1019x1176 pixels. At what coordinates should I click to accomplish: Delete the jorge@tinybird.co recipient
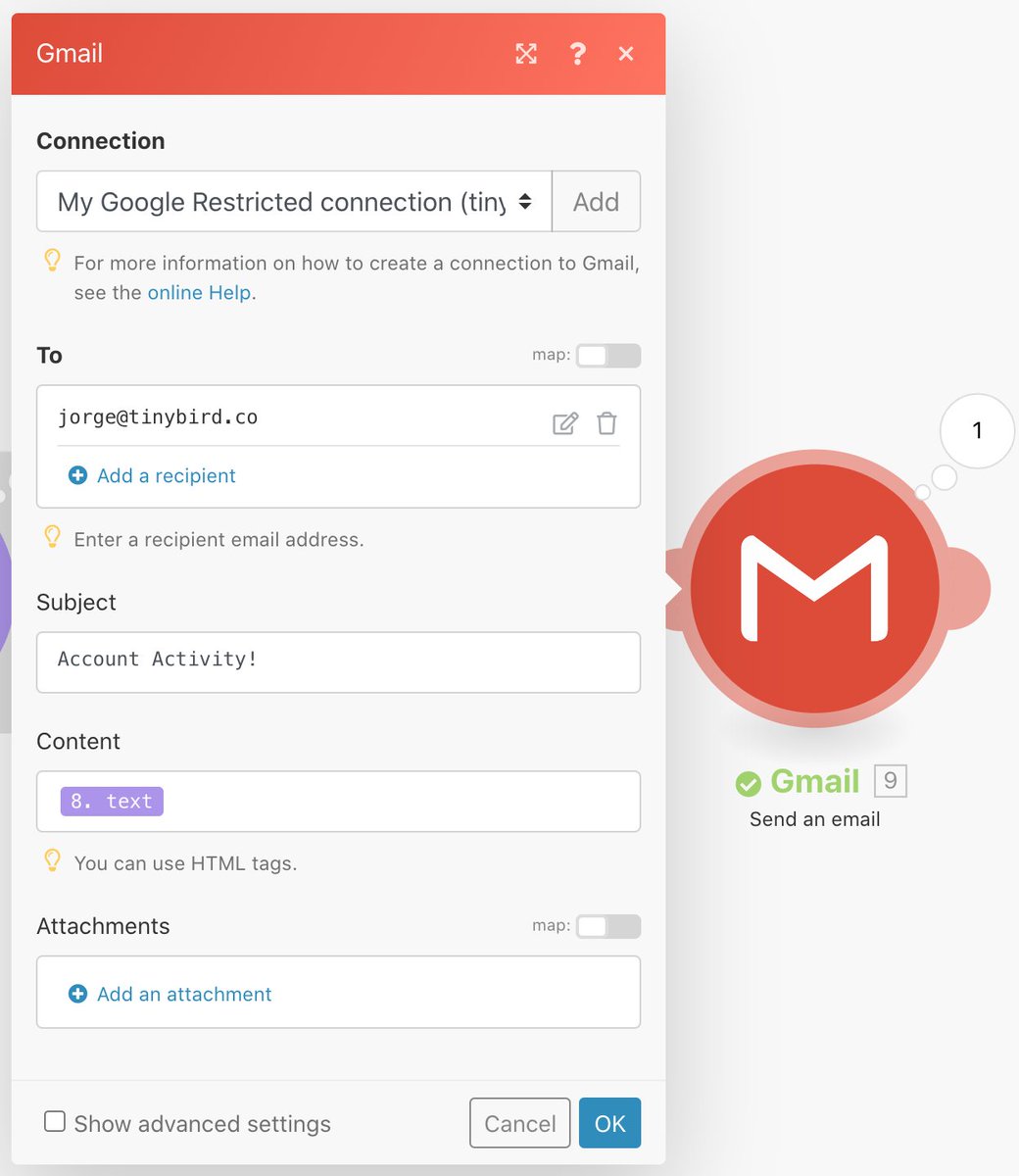click(607, 422)
